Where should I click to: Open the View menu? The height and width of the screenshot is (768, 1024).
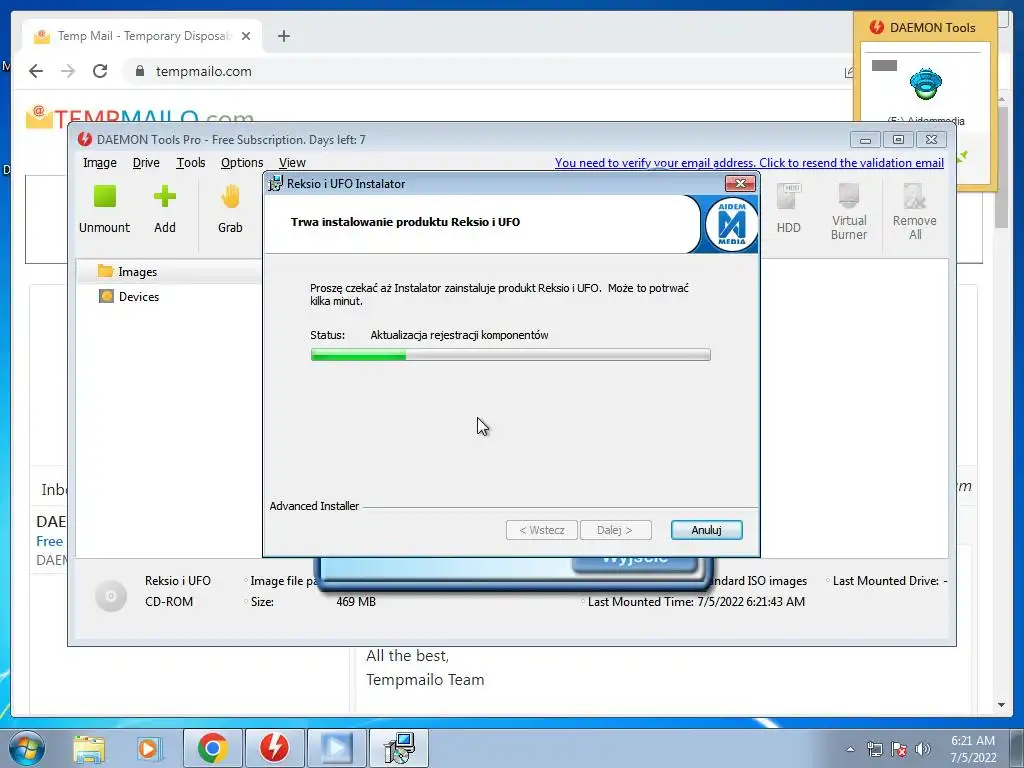[292, 163]
